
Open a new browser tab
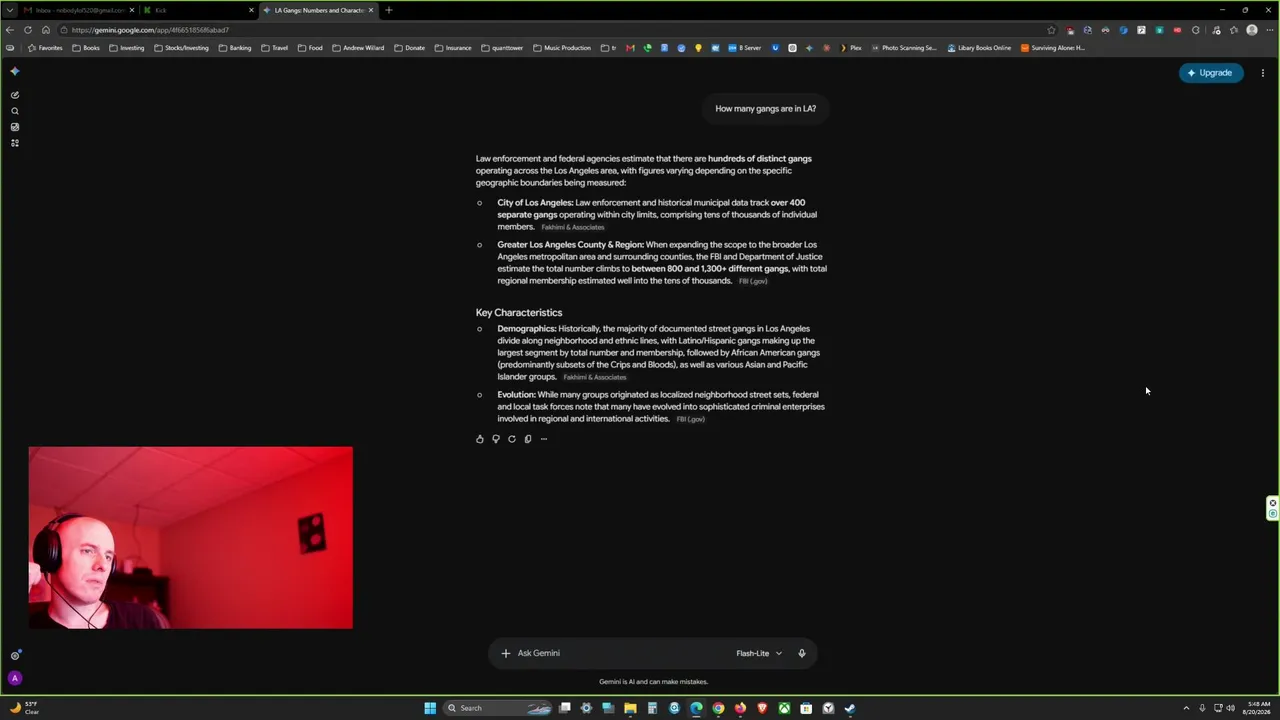click(388, 10)
